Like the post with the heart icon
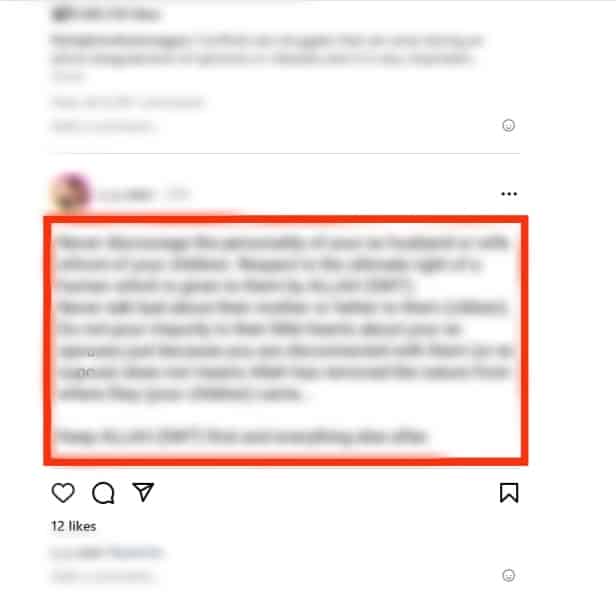Screen dimensions: 616x602 (x=63, y=492)
